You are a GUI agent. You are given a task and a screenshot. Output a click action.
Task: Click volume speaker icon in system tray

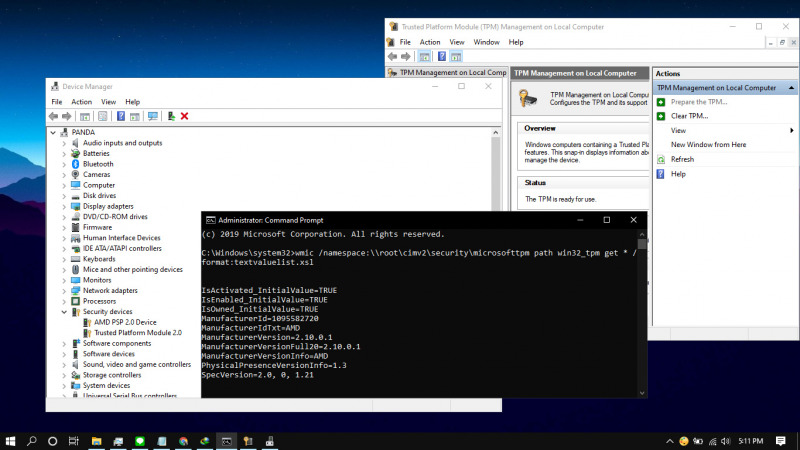(726, 441)
